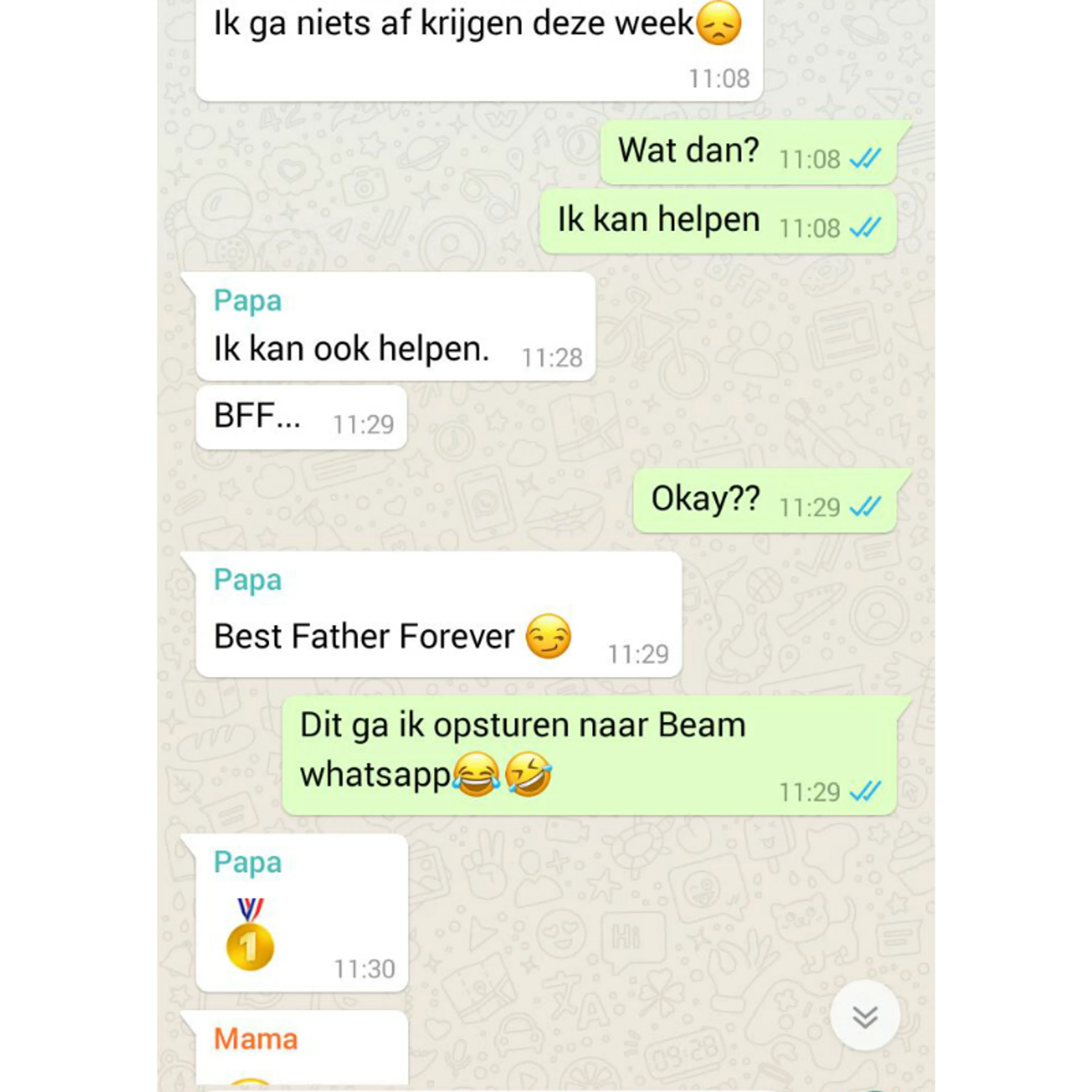Viewport: 1092px width, 1092px height.
Task: Open Mama contact name at bottom
Action: [x=255, y=1039]
